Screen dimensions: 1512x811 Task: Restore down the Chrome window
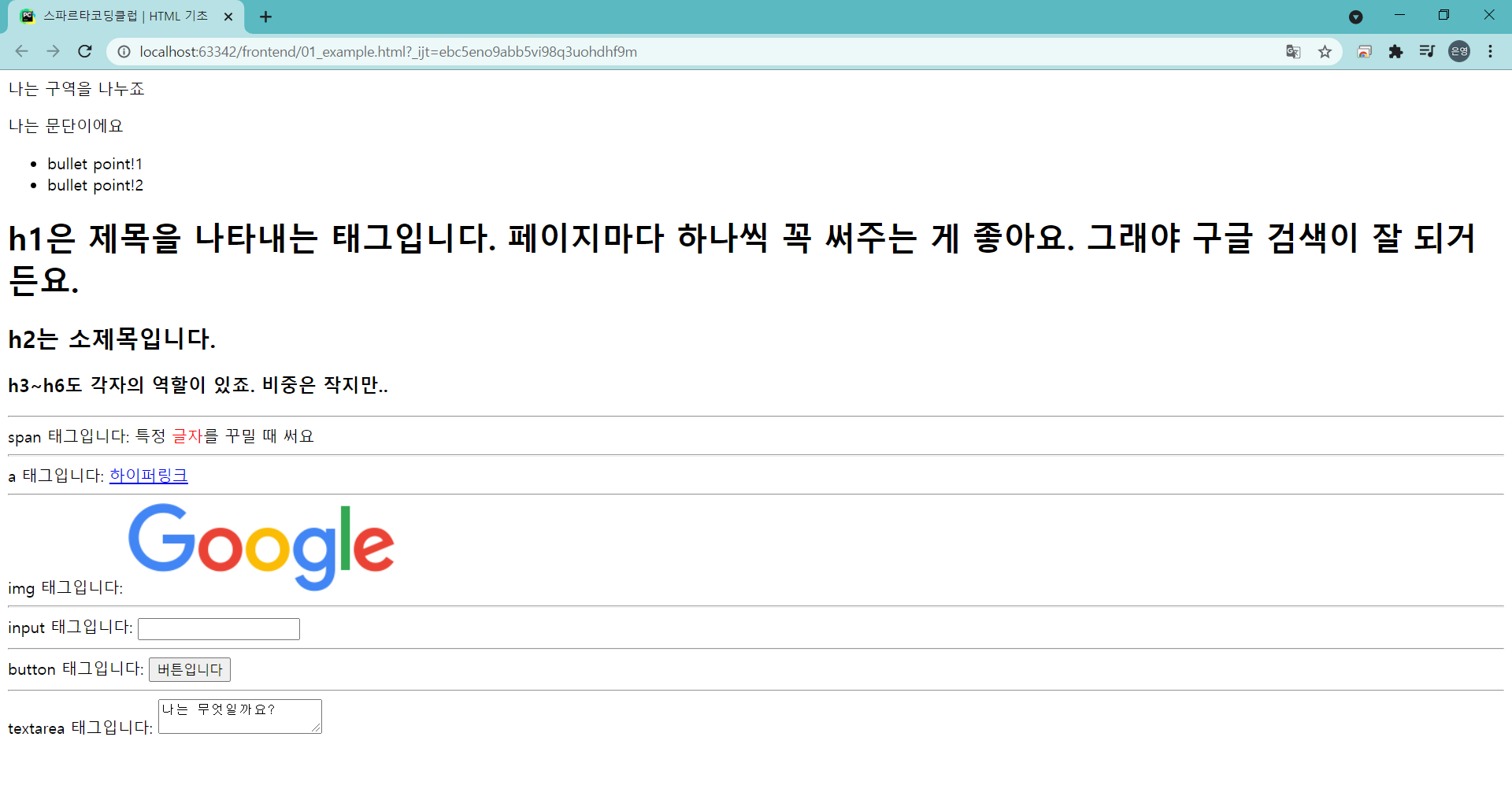click(x=1443, y=15)
